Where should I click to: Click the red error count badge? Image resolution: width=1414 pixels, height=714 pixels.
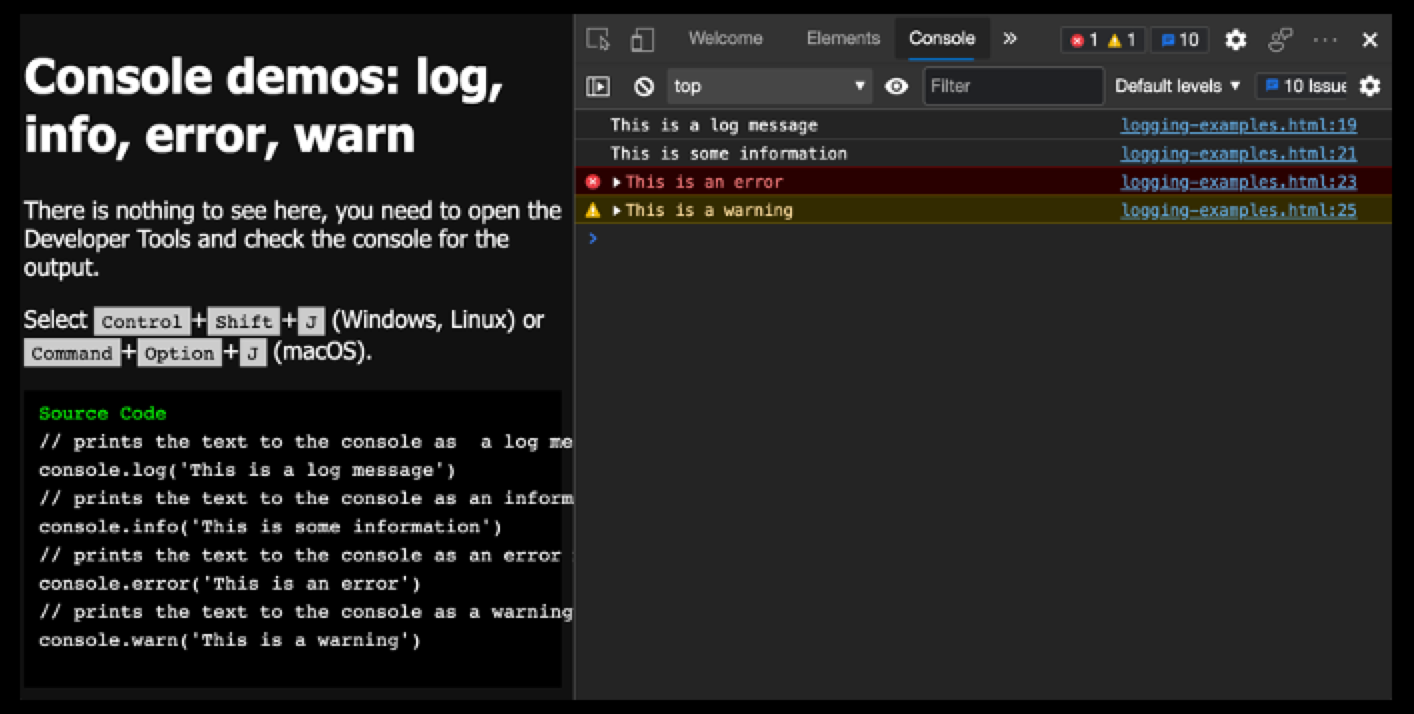[1084, 40]
